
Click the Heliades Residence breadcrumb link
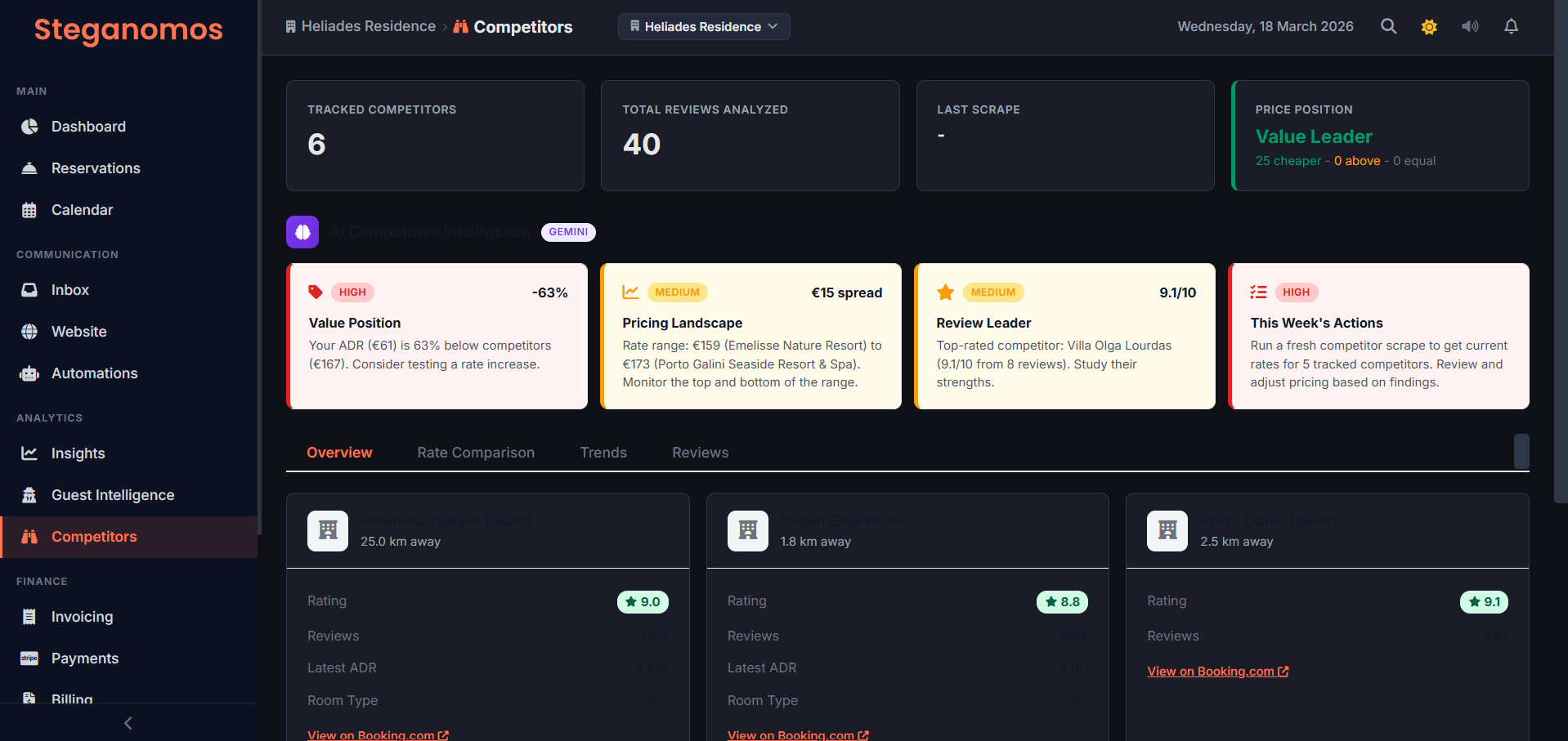(x=367, y=25)
